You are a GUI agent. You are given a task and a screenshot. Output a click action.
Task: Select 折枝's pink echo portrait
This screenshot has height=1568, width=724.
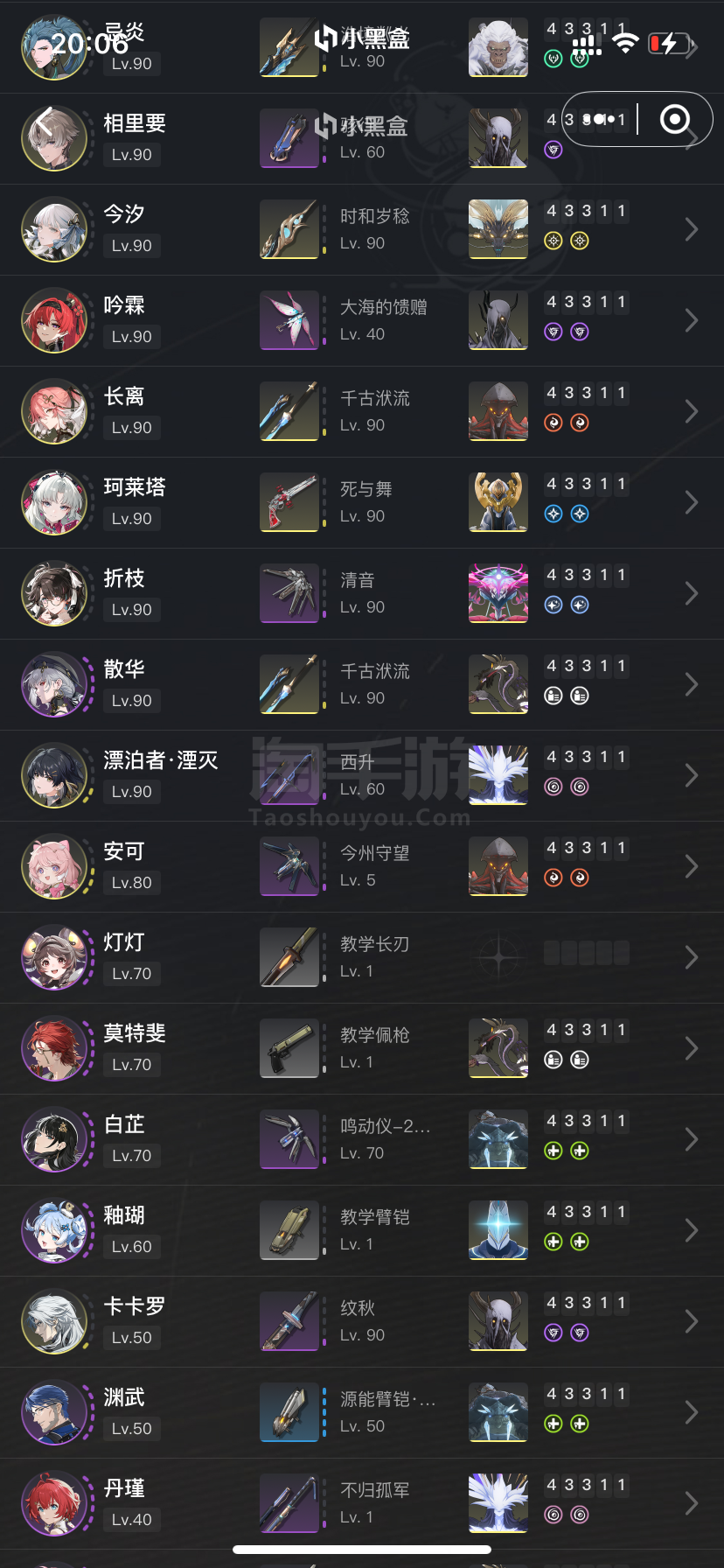tap(498, 593)
